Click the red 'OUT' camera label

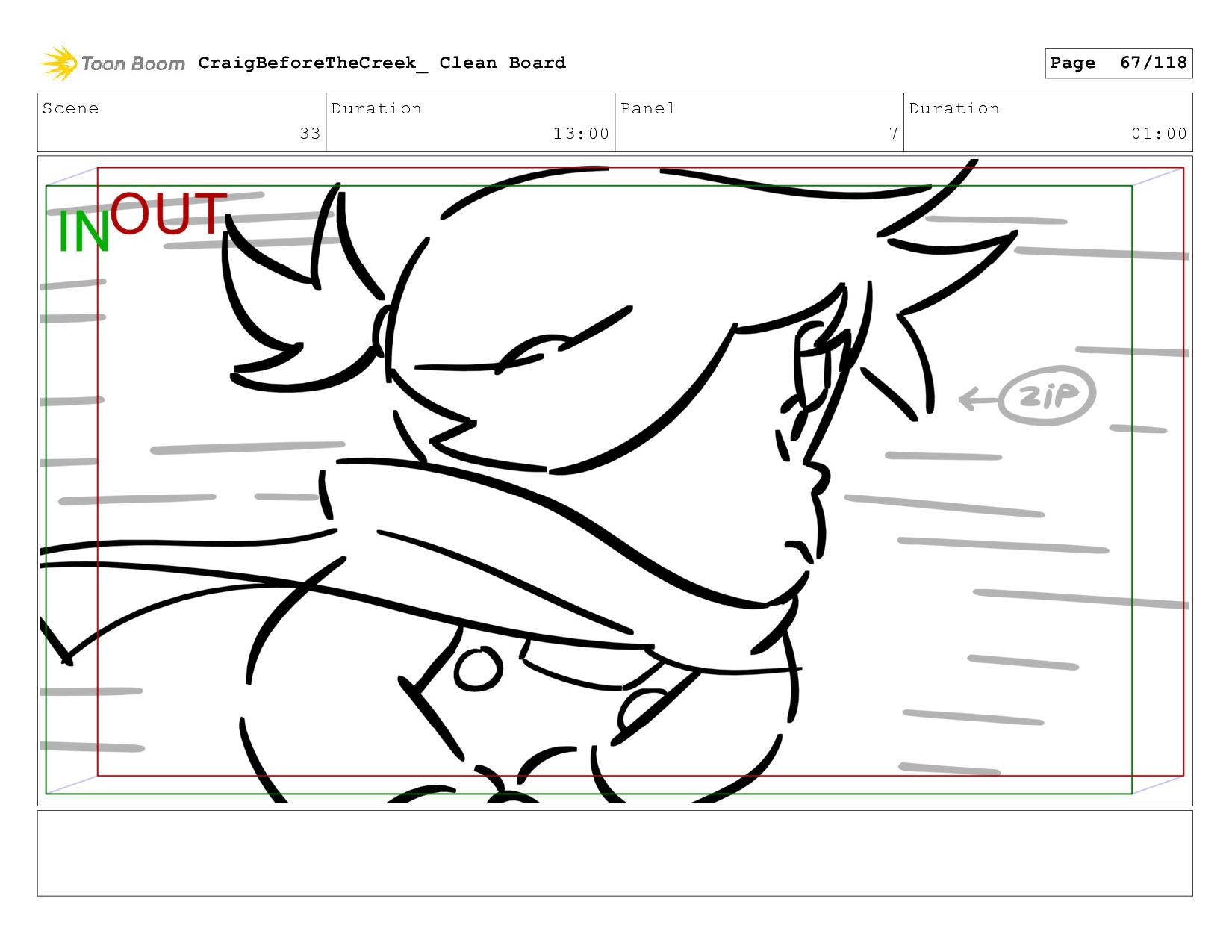[169, 214]
